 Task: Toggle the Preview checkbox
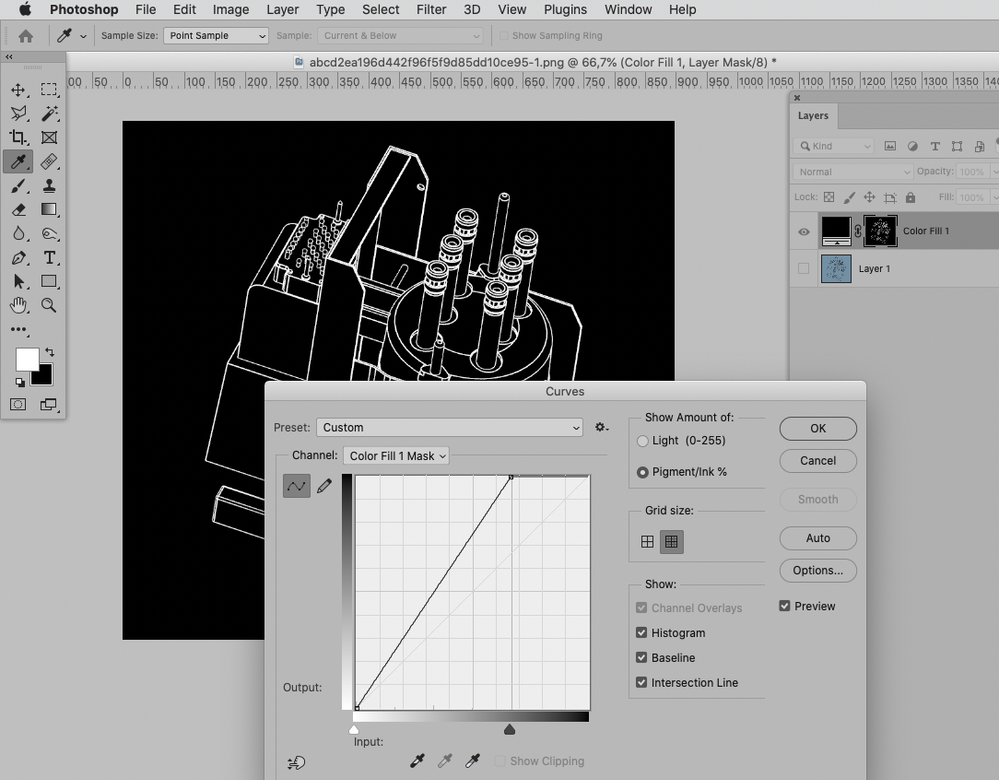coord(785,606)
